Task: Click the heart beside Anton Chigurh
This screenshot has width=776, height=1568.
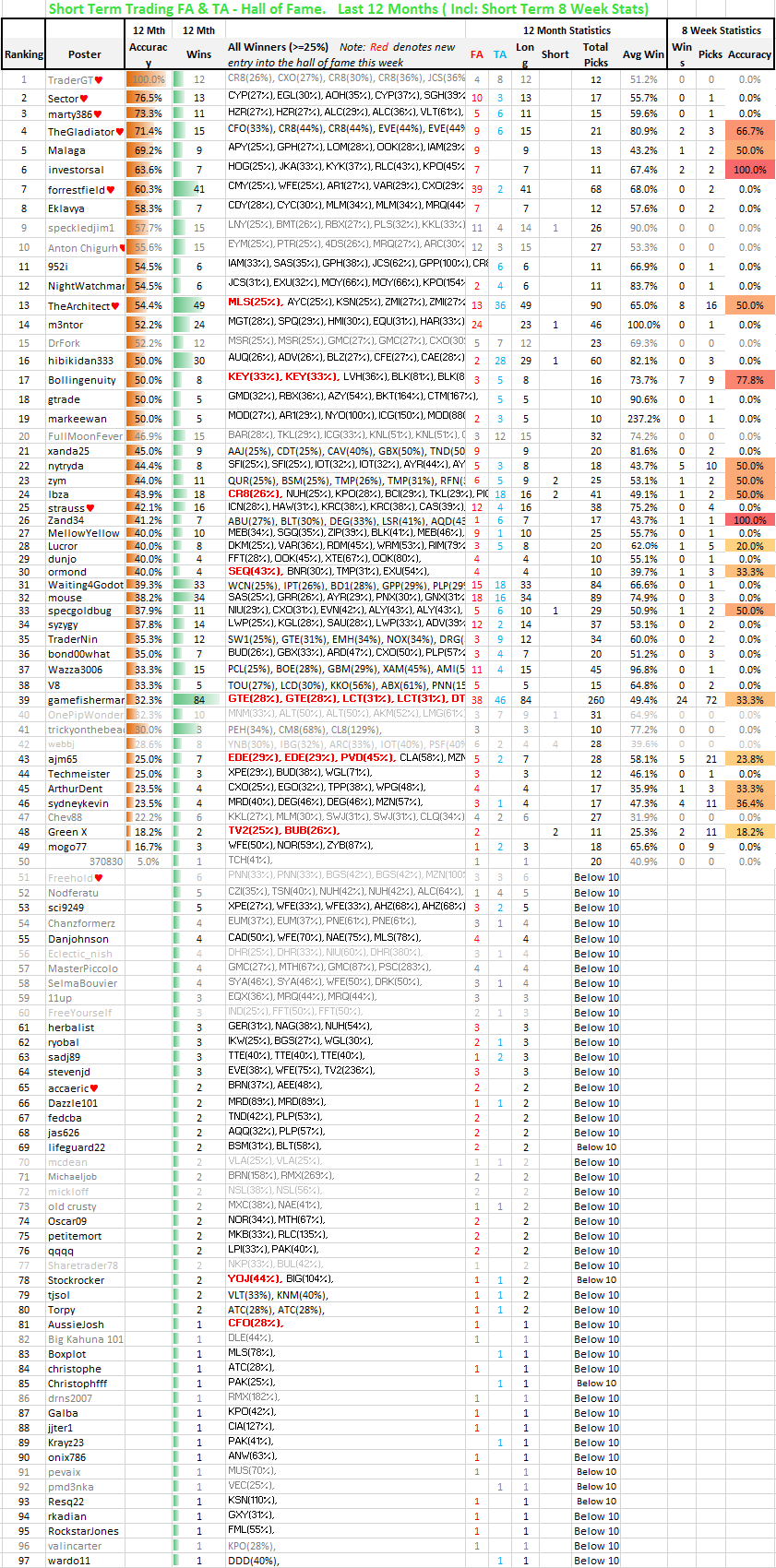Action: tap(123, 248)
